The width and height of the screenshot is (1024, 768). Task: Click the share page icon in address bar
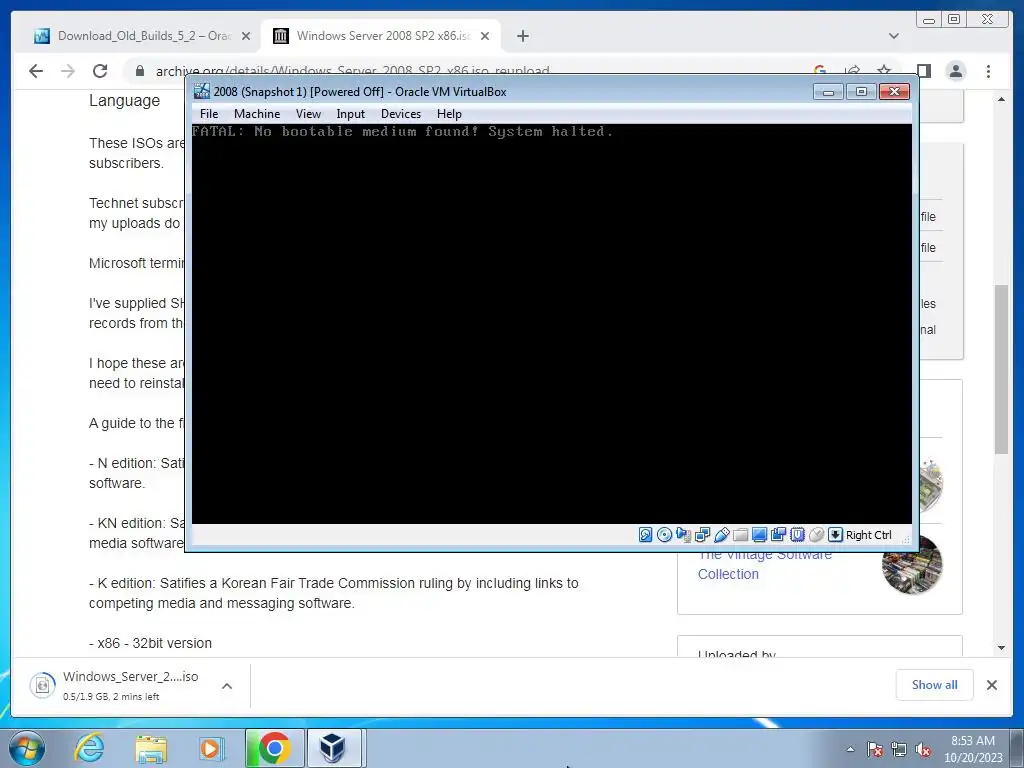(x=852, y=71)
